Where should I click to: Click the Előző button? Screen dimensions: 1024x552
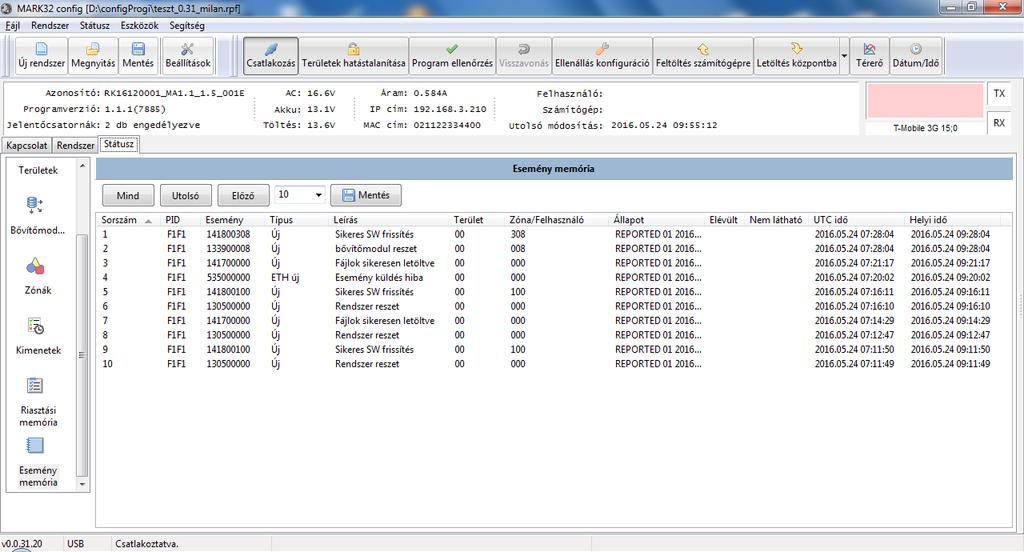[x=243, y=195]
